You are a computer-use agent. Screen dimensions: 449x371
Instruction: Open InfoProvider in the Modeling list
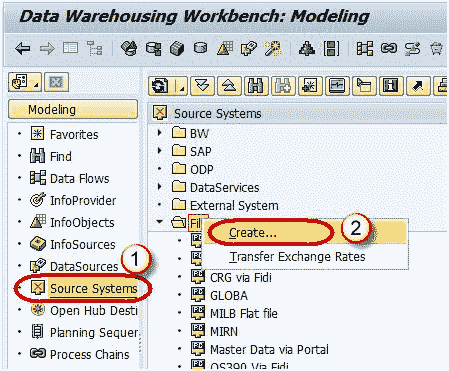click(x=83, y=201)
